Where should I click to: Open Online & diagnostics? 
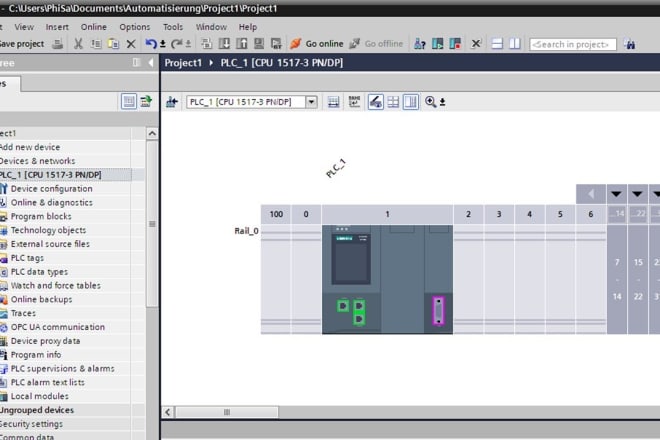51,203
